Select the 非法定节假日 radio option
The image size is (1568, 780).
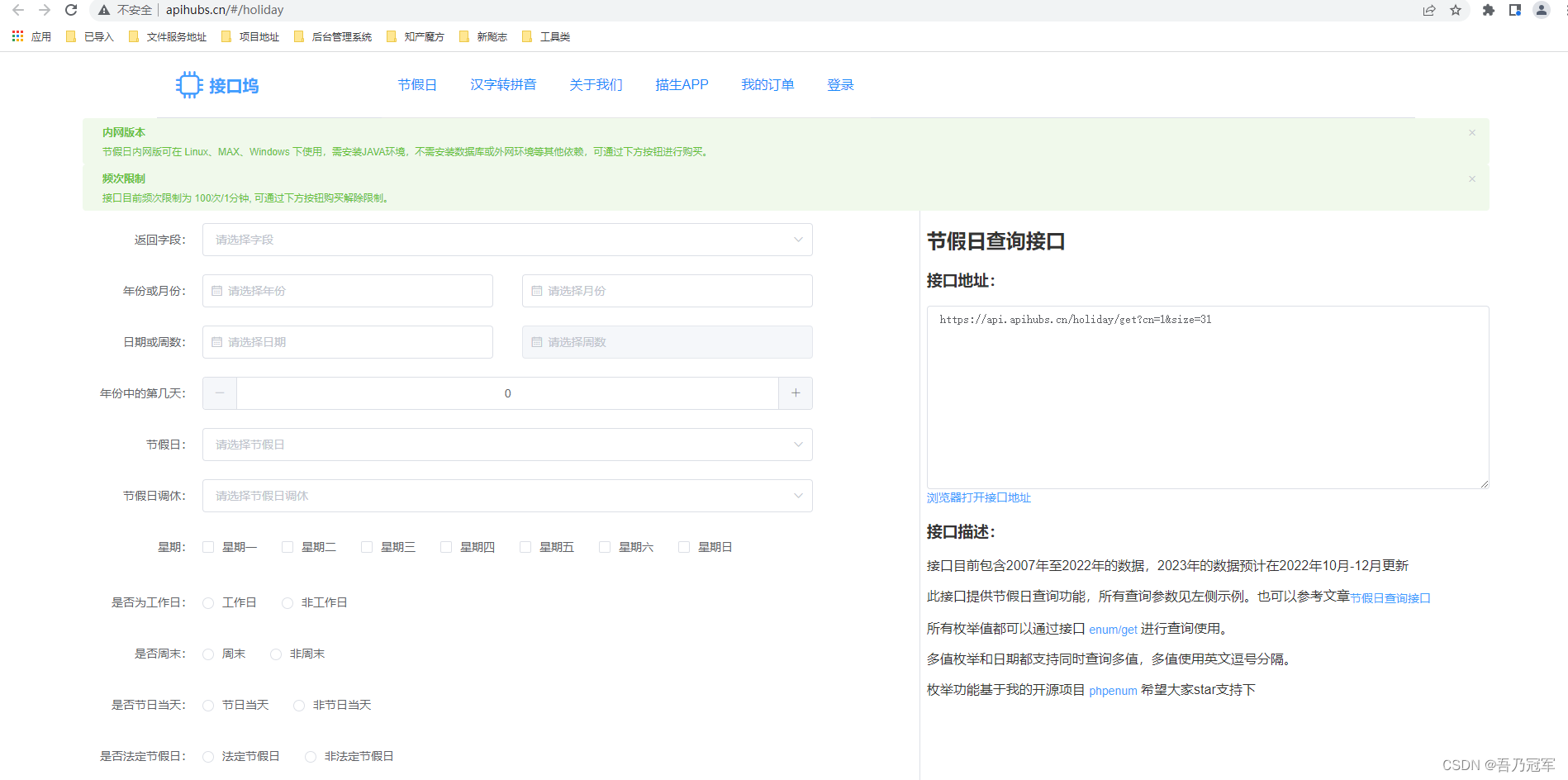coord(311,757)
